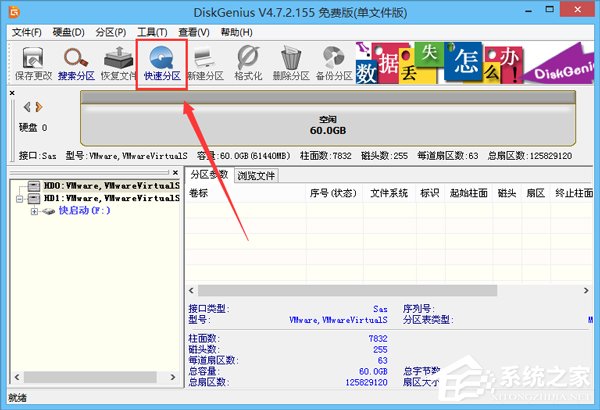
Task: Select the 分区参数 tab
Action: [x=210, y=175]
